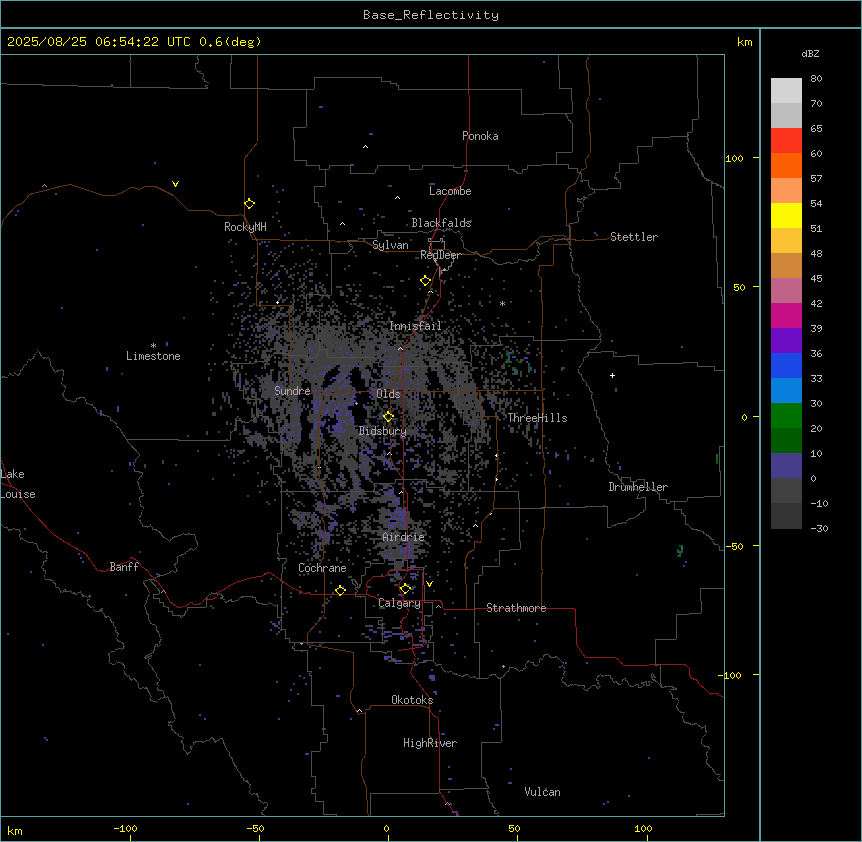862x842 pixels.
Task: Select the light blue 30-33 dBZ legend color
Action: pyautogui.click(x=786, y=390)
